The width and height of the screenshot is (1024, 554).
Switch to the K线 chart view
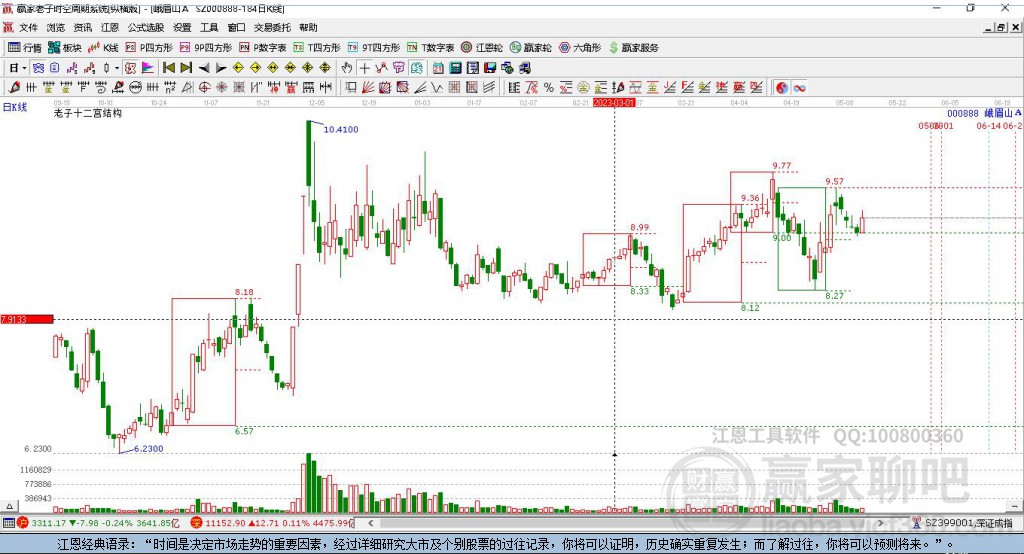coord(103,48)
